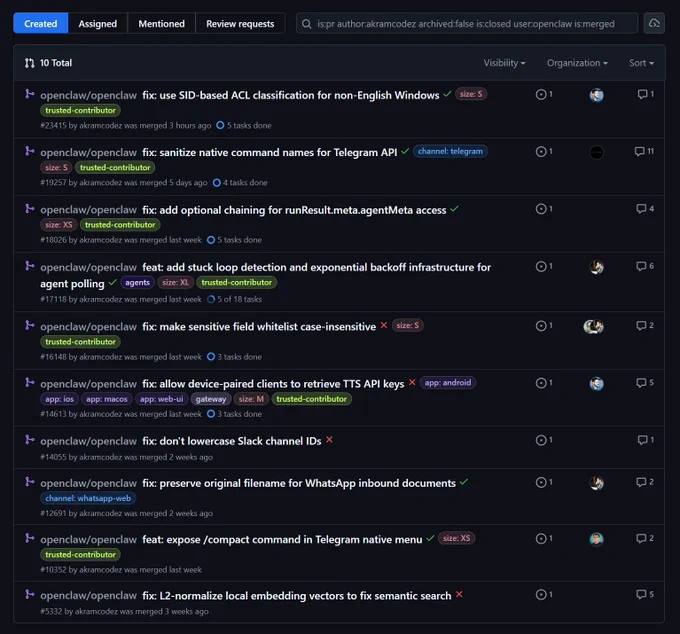Open 5 comments on L2-normalize PR
This screenshot has width=680, height=634.
(x=645, y=594)
